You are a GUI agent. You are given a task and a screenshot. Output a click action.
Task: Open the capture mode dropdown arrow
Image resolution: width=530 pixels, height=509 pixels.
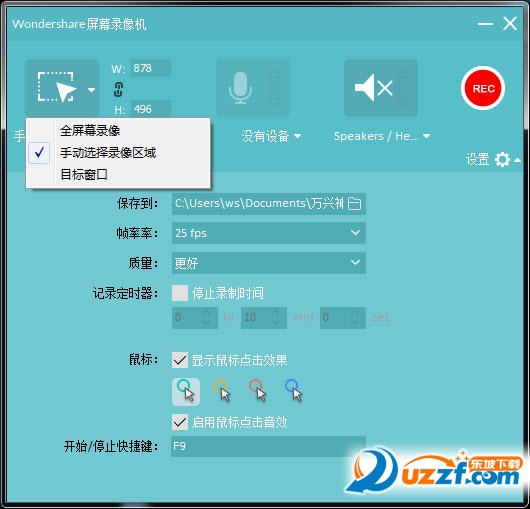pos(91,90)
